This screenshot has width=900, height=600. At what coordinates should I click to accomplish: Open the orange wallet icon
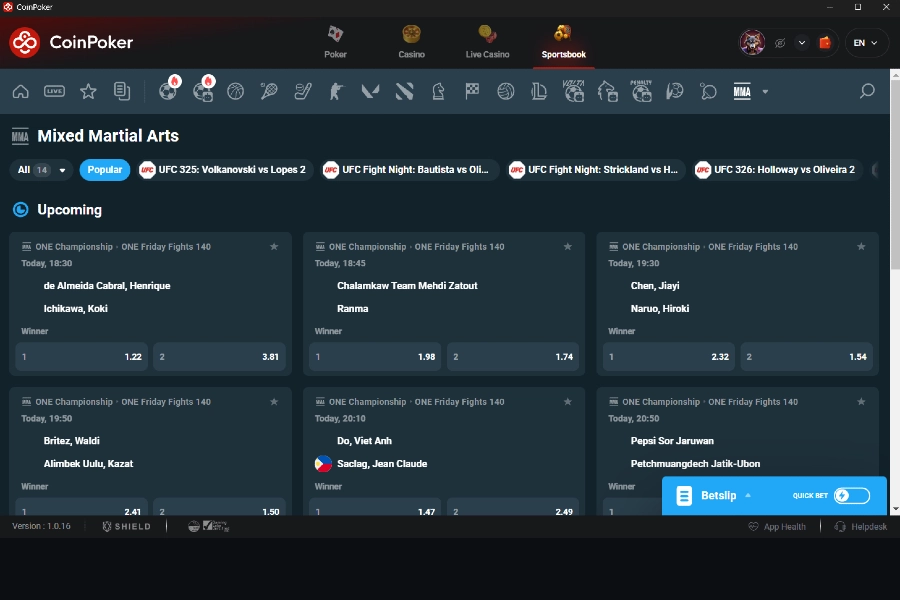[x=825, y=43]
